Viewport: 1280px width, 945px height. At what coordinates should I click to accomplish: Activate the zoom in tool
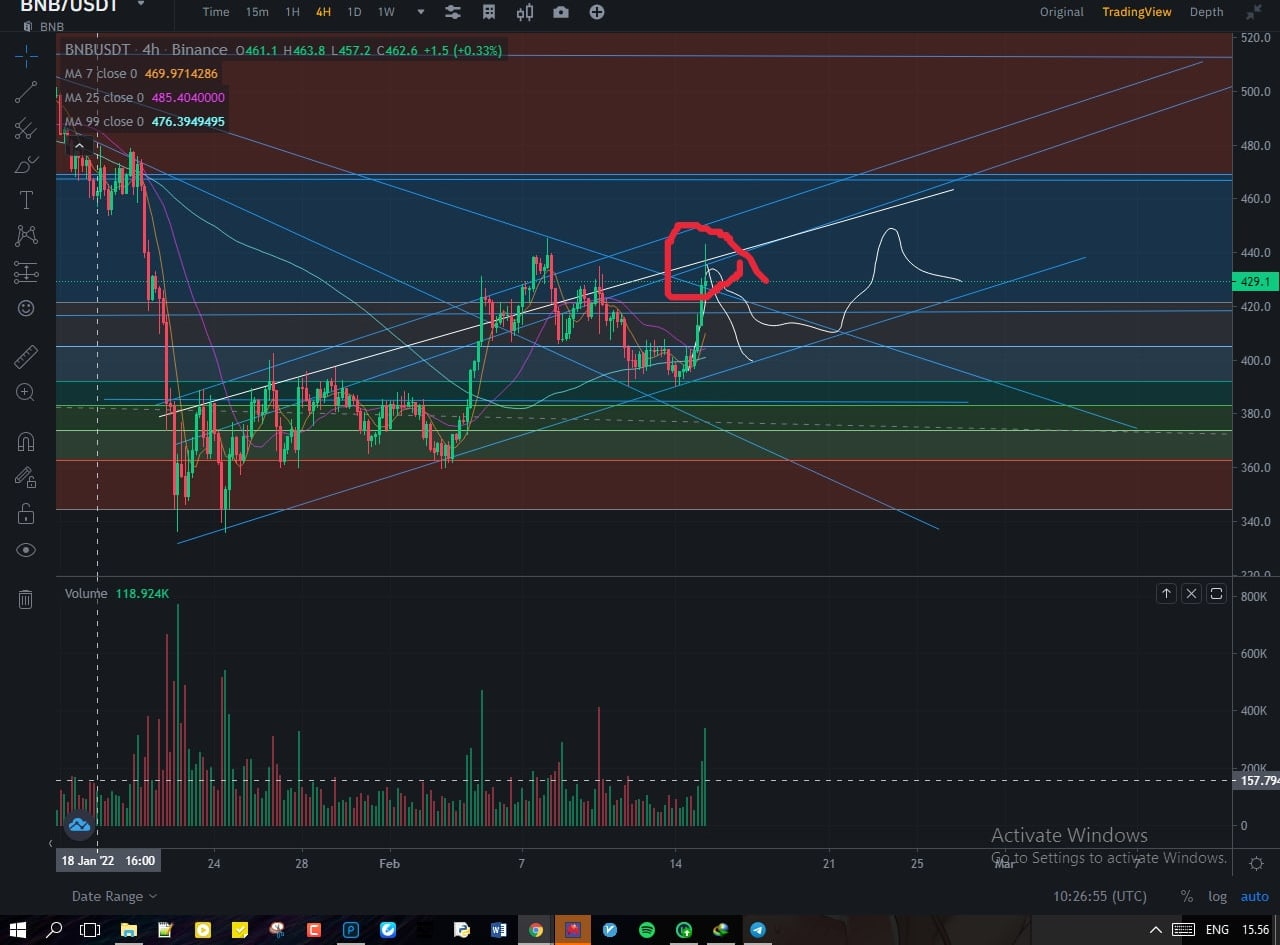click(x=26, y=392)
